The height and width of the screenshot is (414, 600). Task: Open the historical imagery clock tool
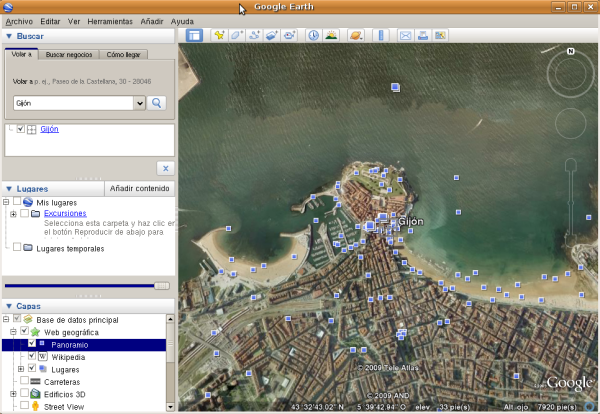[314, 35]
